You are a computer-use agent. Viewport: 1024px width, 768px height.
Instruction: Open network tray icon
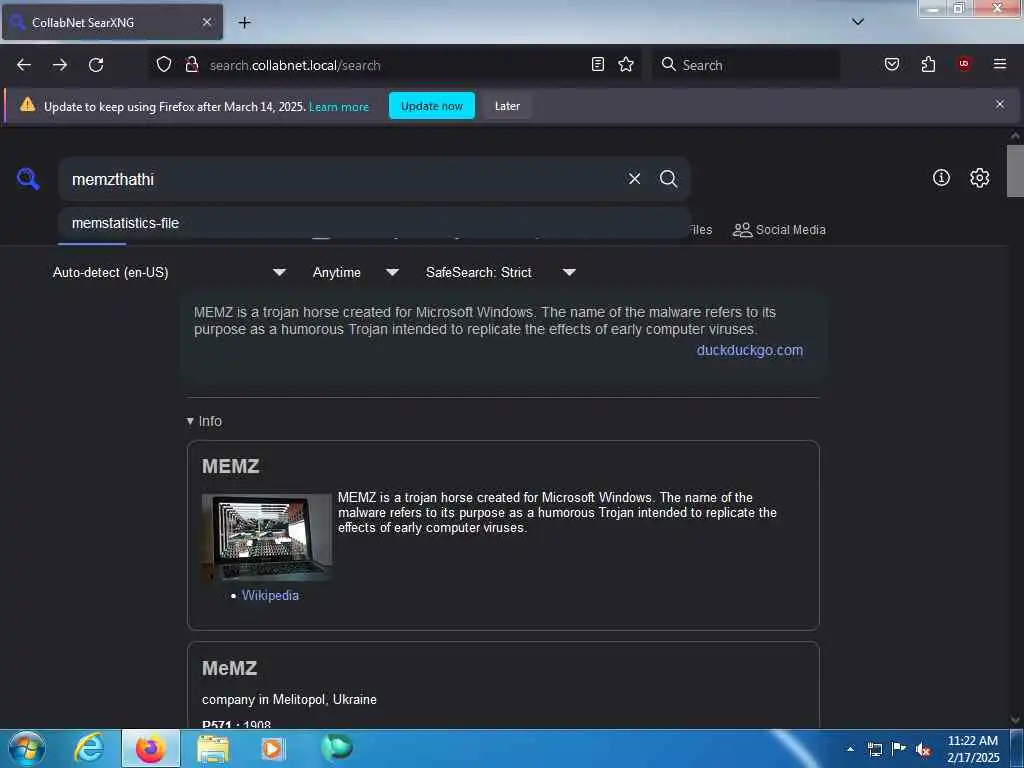click(x=874, y=749)
